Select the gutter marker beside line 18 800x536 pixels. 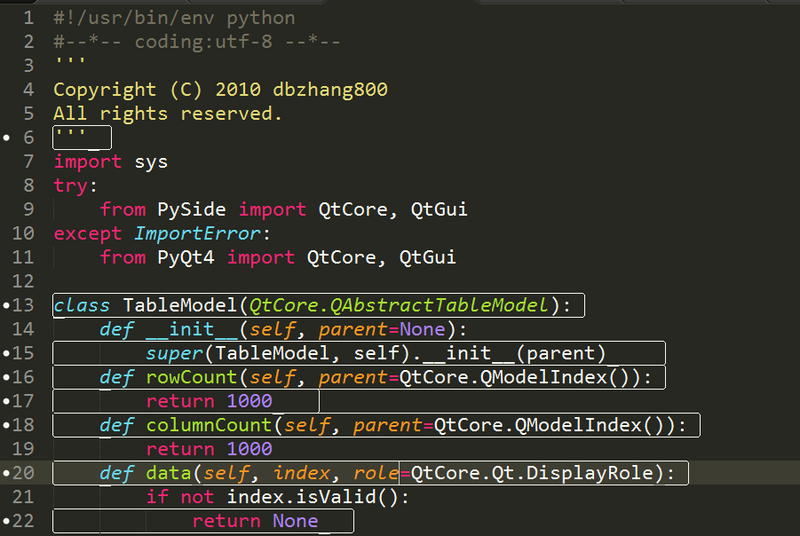point(6,426)
